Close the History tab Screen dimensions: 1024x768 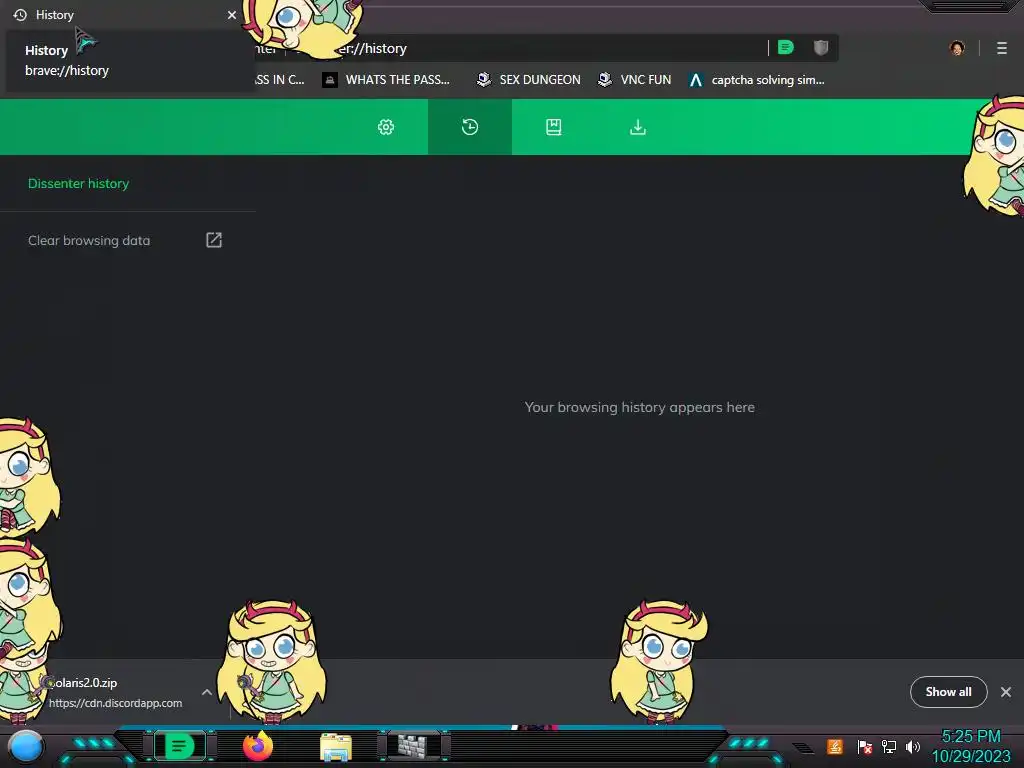pyautogui.click(x=232, y=14)
